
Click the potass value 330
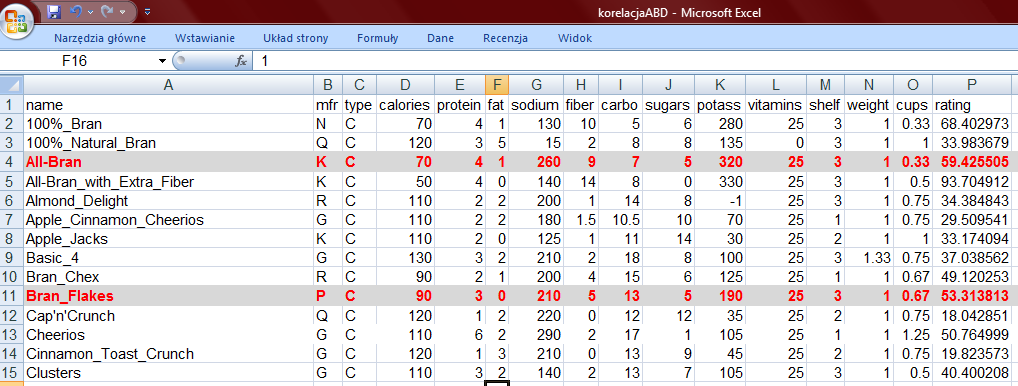coord(719,181)
